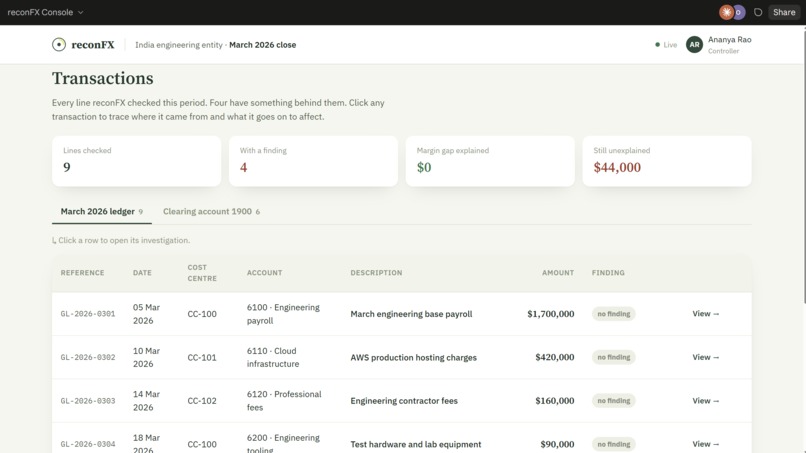Click the DESCRIPTION column header

(x=376, y=273)
